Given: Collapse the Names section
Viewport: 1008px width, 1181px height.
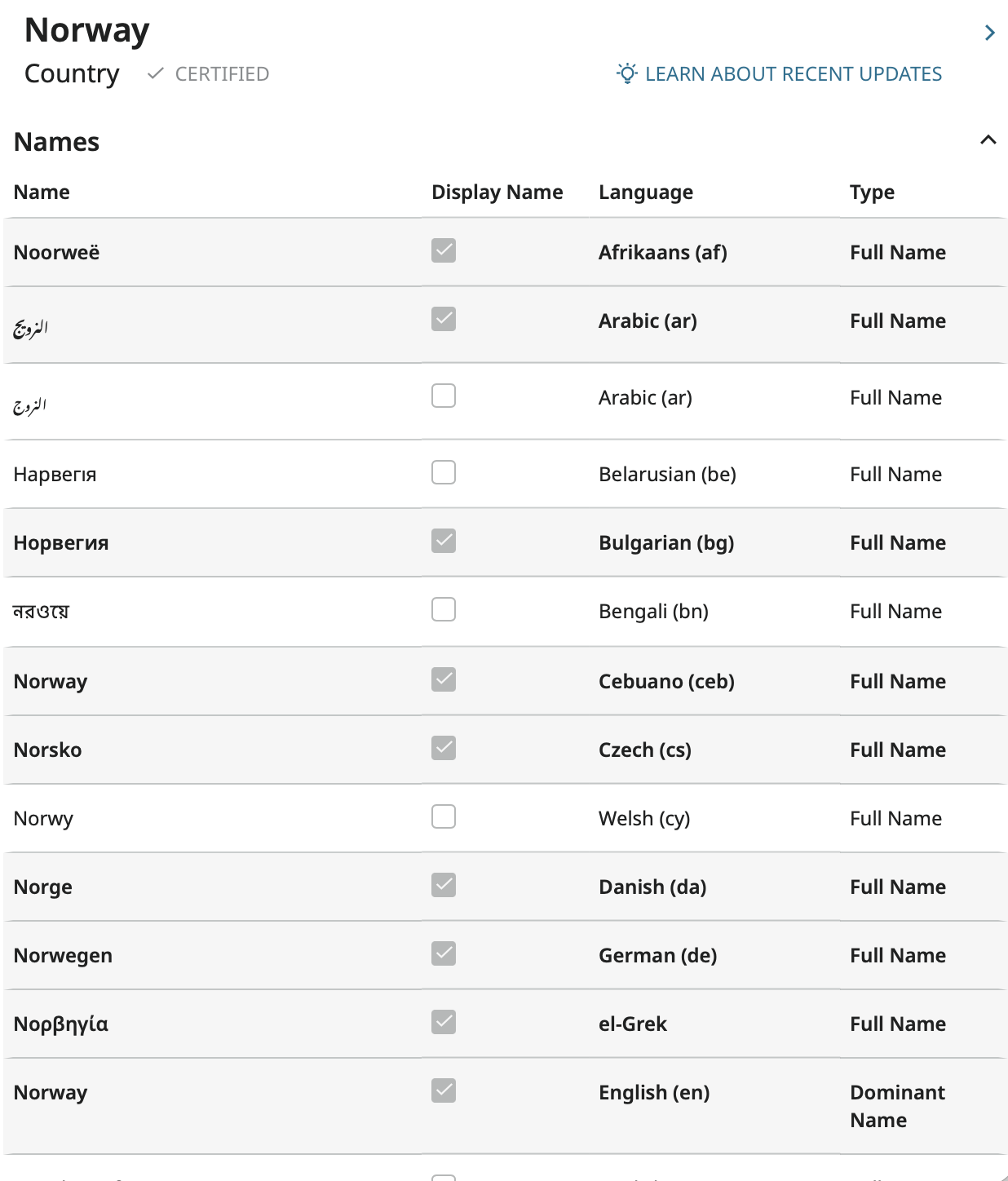Looking at the screenshot, I should pos(988,140).
